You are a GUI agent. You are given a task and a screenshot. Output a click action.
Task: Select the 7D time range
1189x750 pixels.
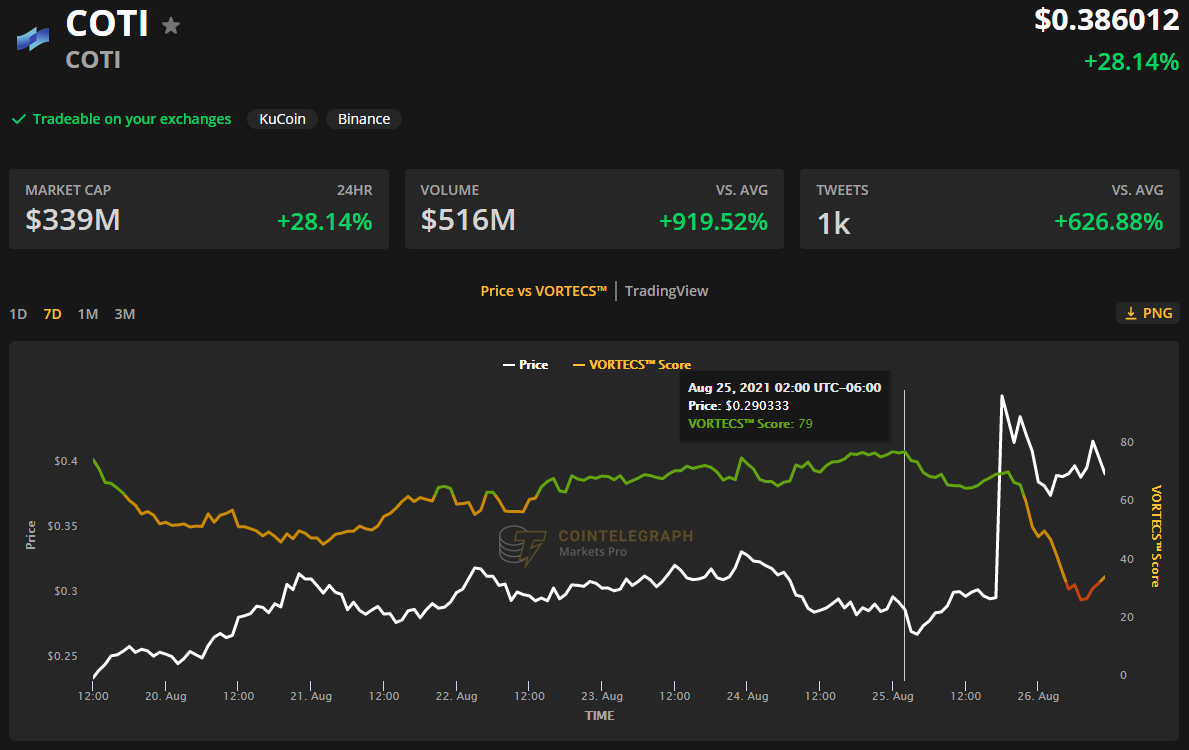[x=52, y=314]
